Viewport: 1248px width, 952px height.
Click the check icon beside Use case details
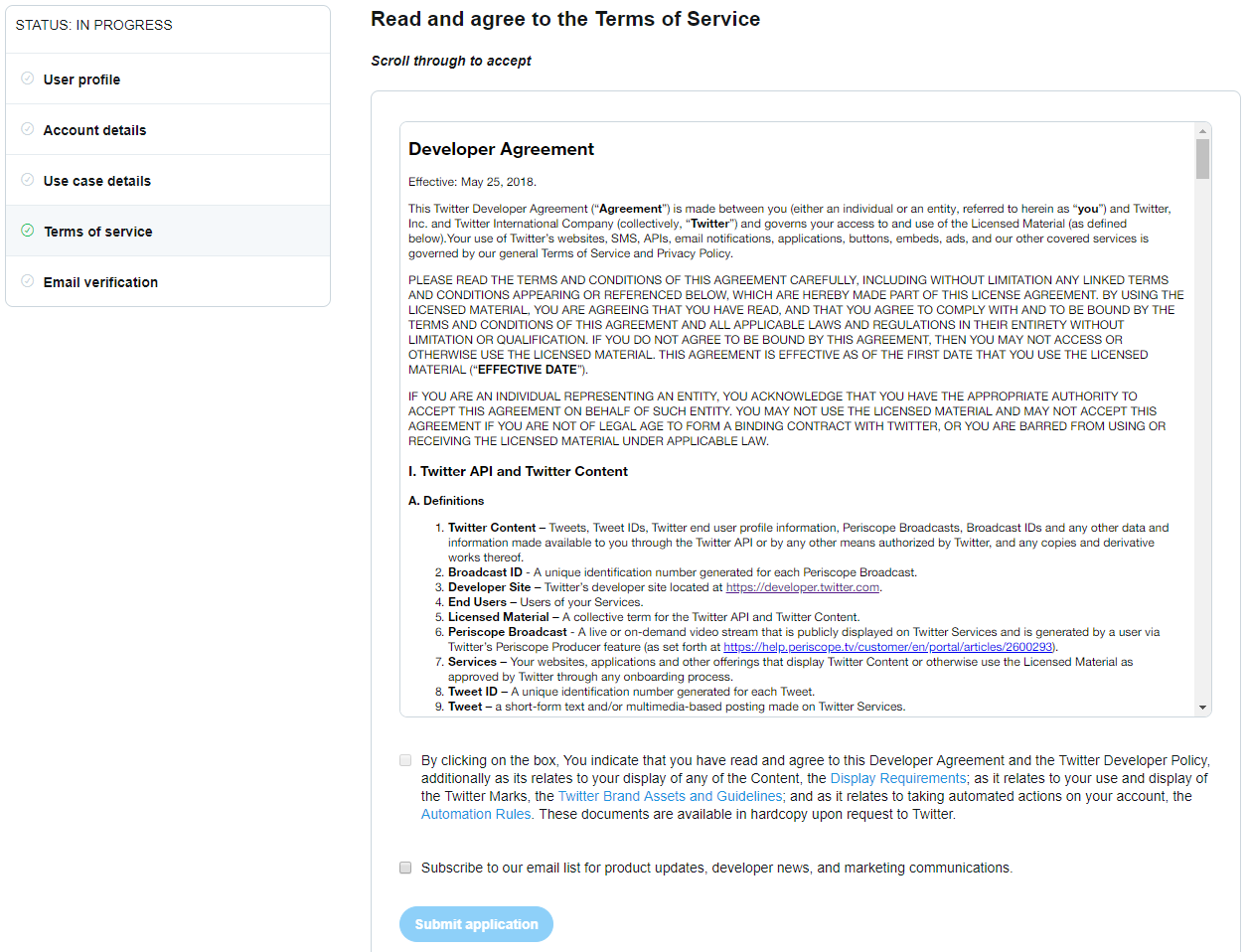coord(27,180)
